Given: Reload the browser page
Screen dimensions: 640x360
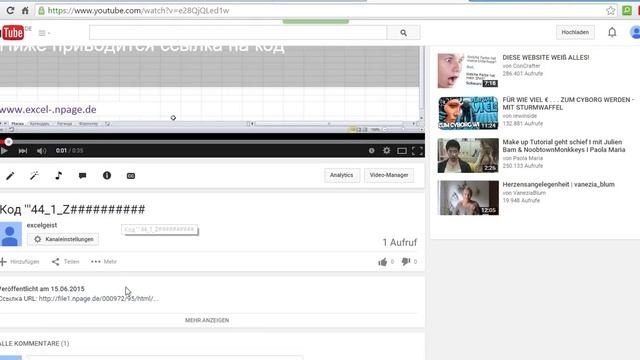Looking at the screenshot, I should (10, 11).
